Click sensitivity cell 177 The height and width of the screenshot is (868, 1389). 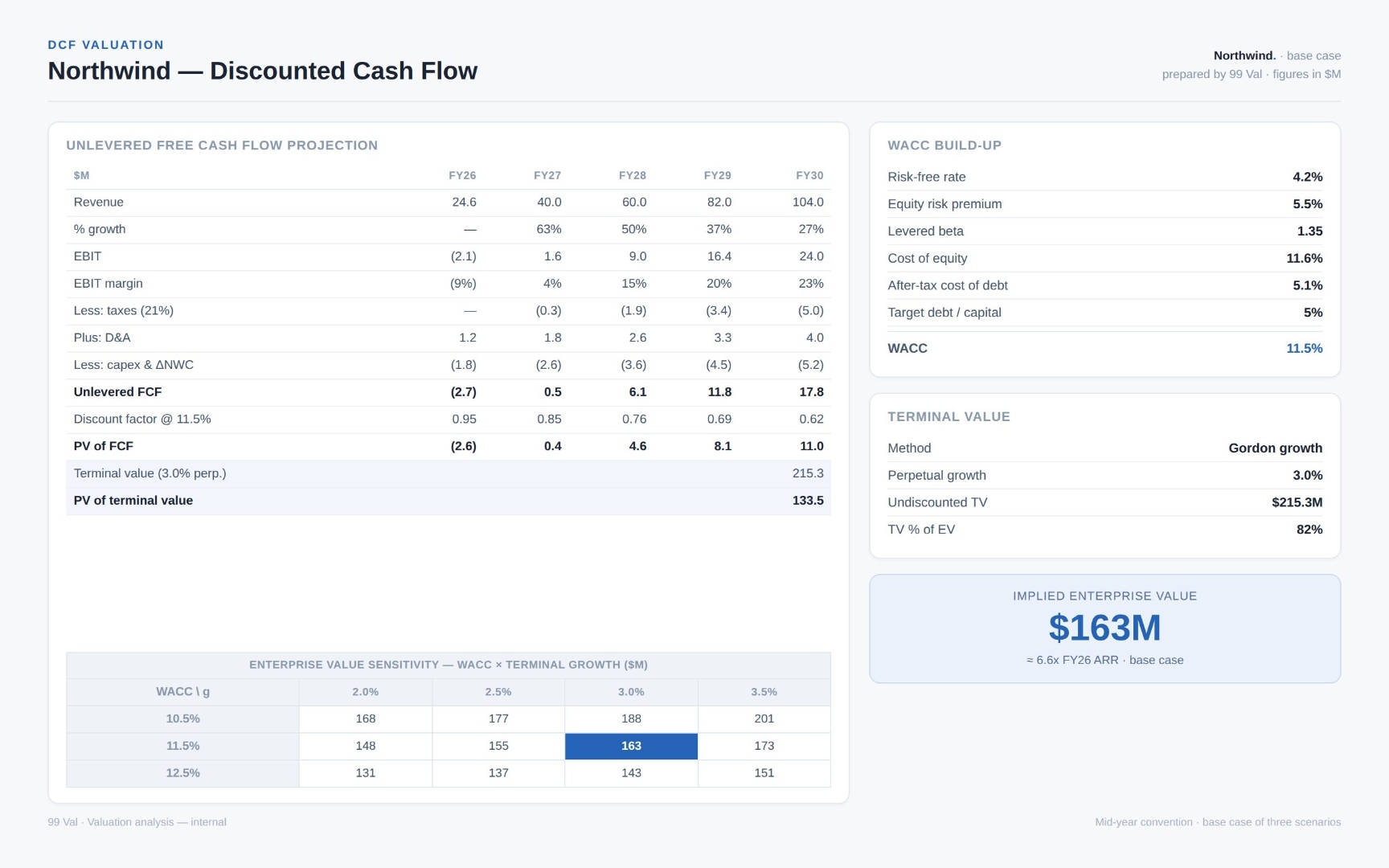point(498,719)
